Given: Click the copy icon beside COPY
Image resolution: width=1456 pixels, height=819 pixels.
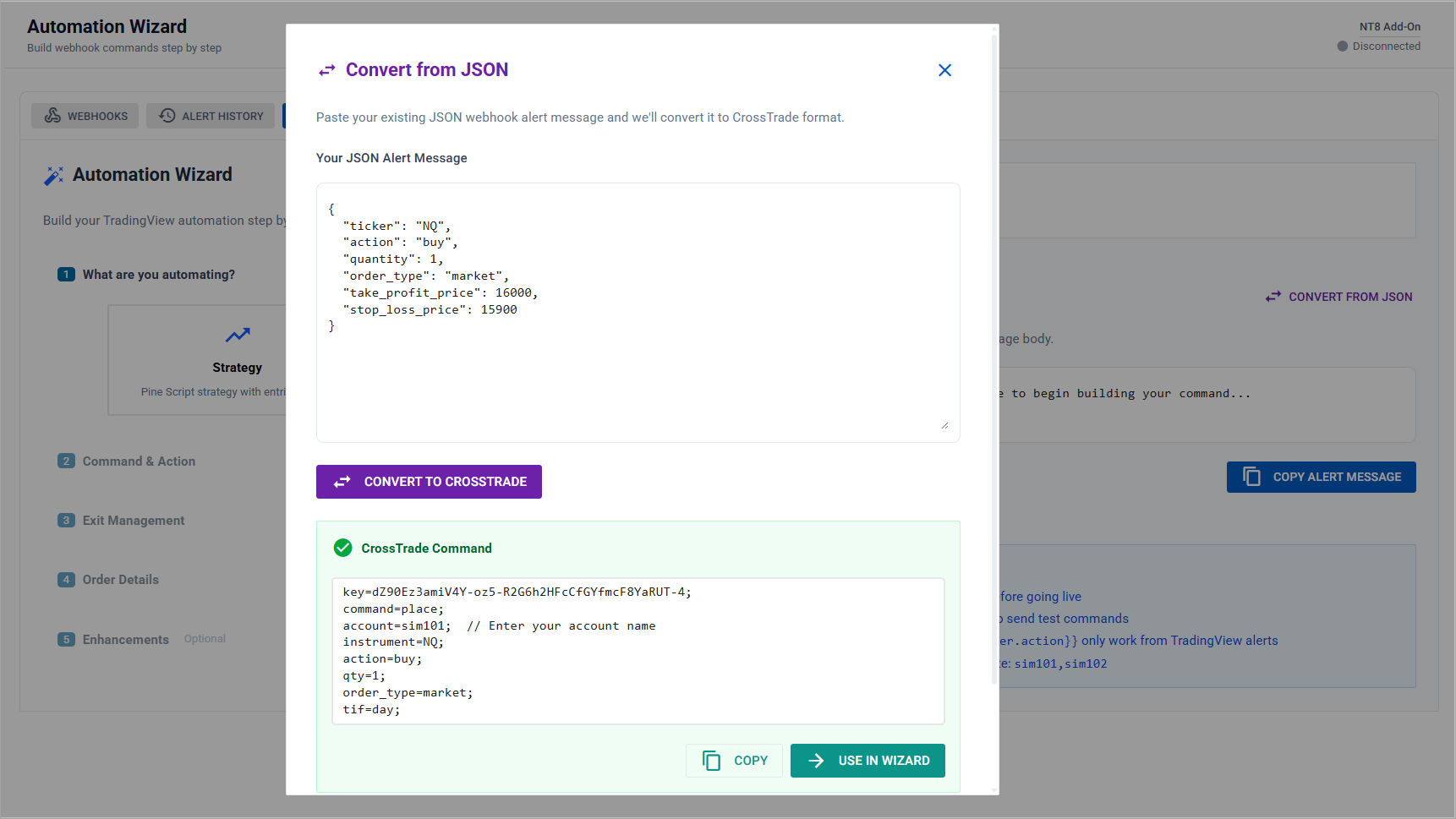Looking at the screenshot, I should pyautogui.click(x=712, y=761).
